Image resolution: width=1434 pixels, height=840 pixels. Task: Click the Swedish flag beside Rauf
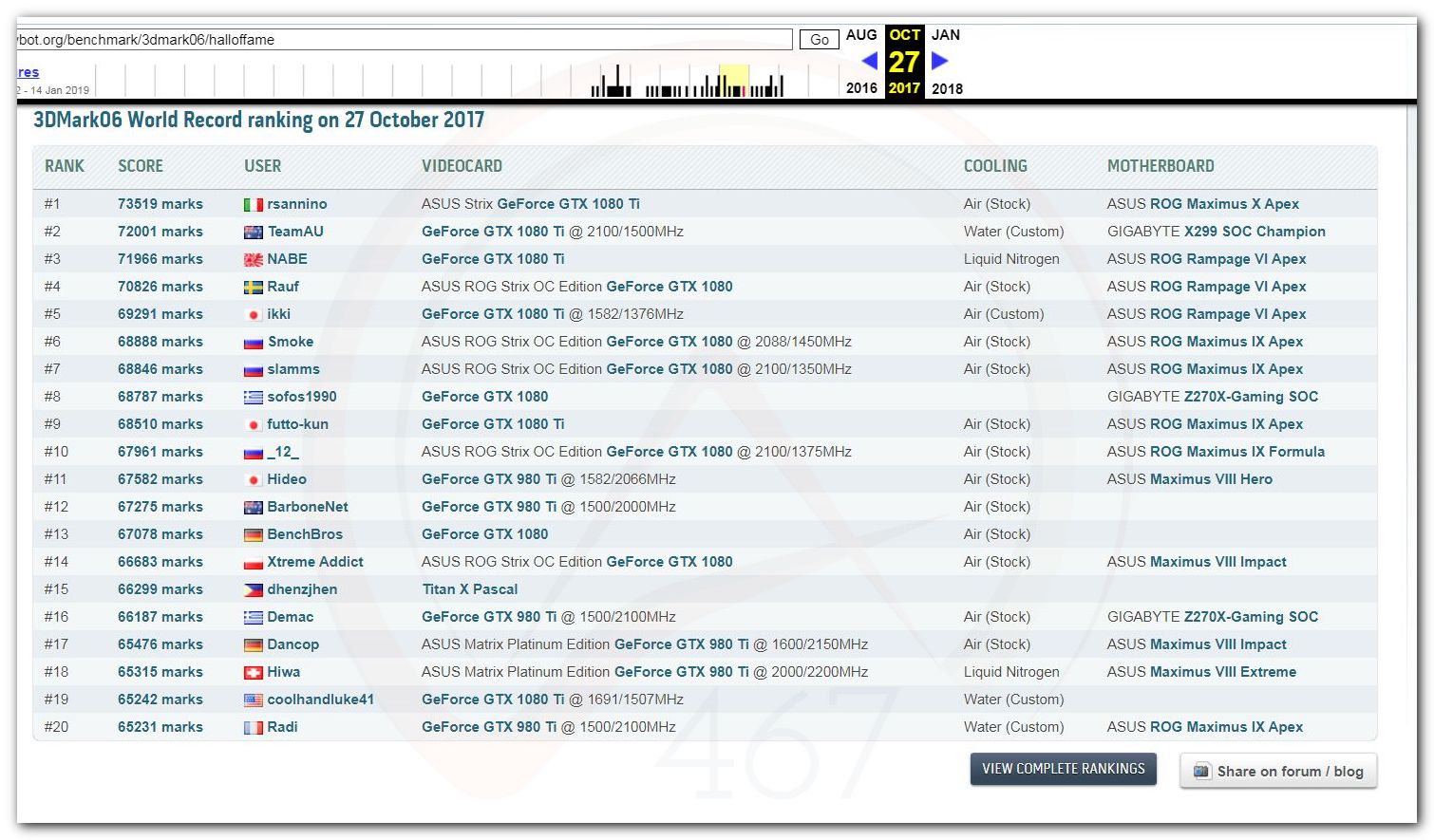(x=253, y=287)
